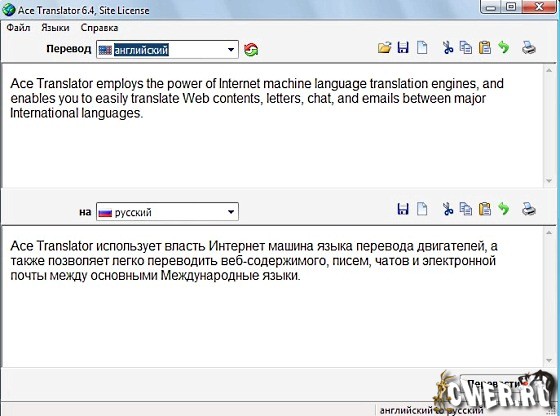Save translation with lower floppy icon

(403, 209)
